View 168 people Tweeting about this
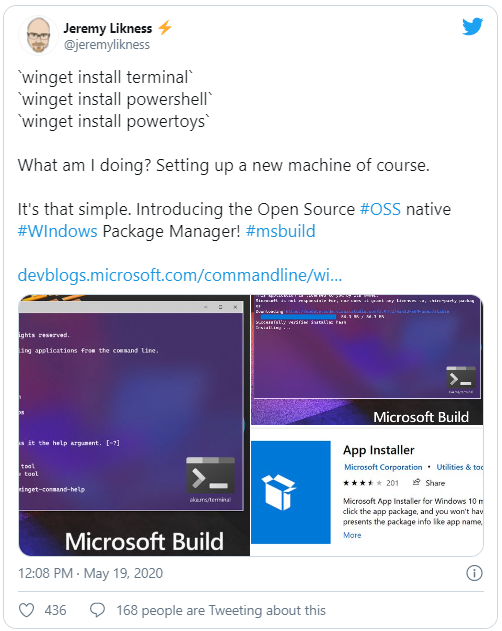 221,610
